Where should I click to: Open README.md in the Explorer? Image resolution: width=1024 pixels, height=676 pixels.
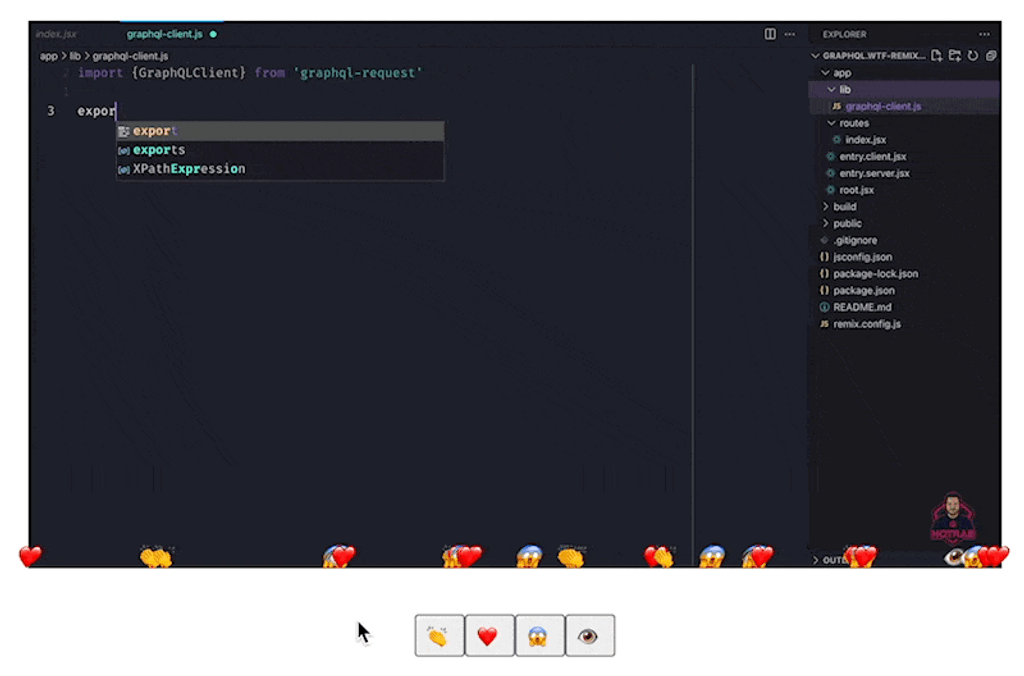903,307
